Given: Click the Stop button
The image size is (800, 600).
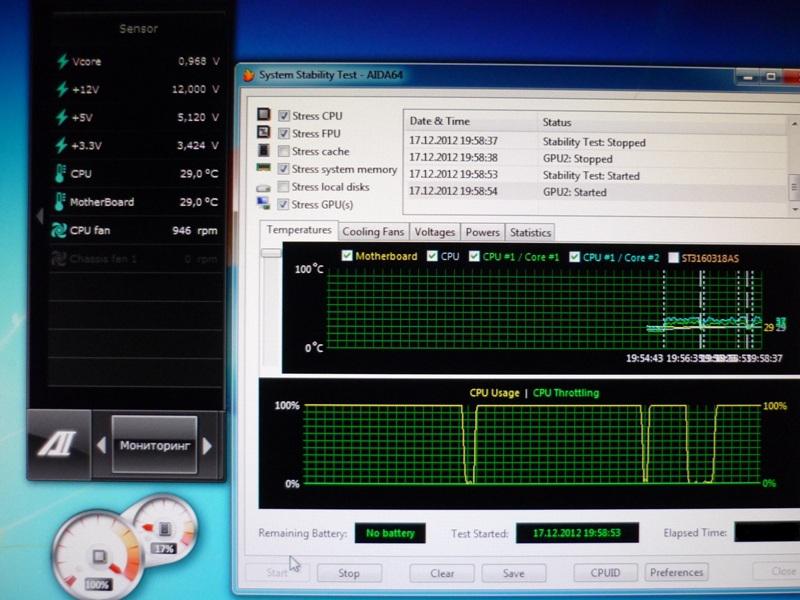Looking at the screenshot, I should (349, 573).
